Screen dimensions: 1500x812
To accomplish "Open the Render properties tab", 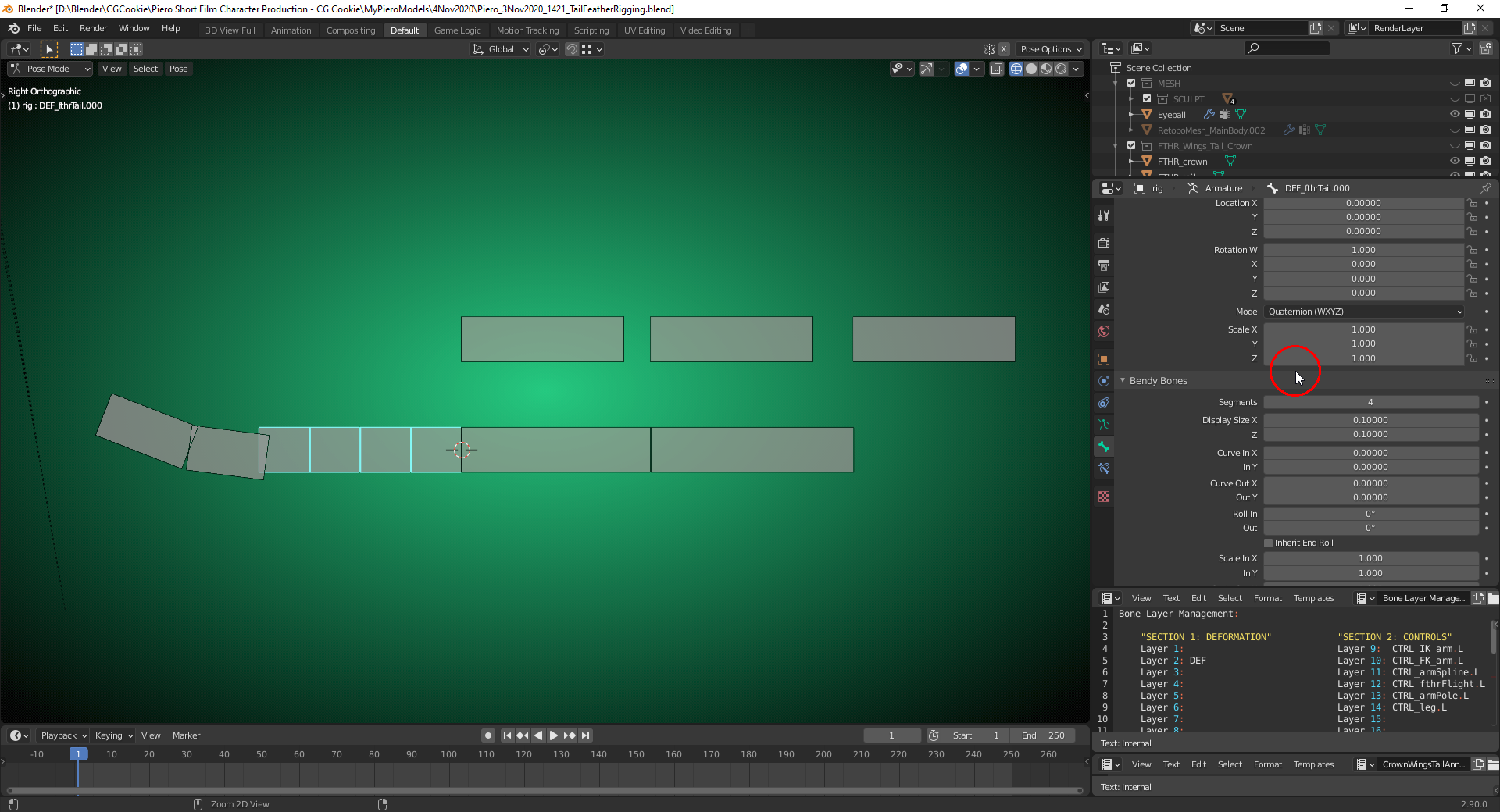I will (x=1104, y=243).
